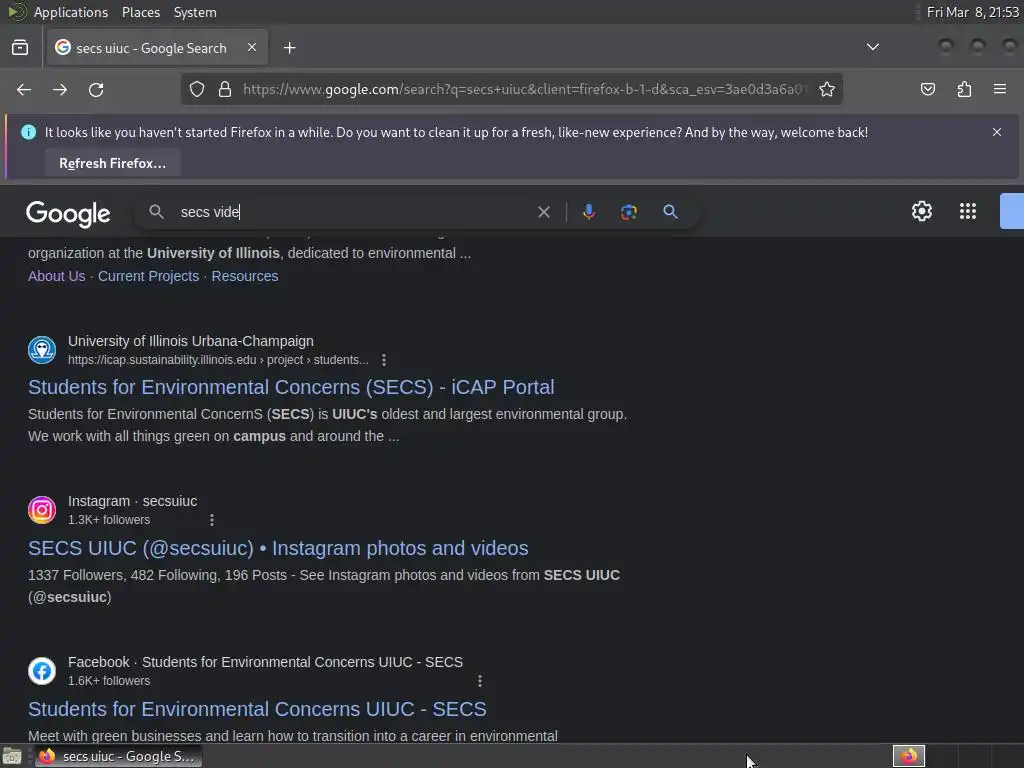Open the Firefox hamburger application menu
Image resolution: width=1024 pixels, height=768 pixels.
[x=1000, y=89]
